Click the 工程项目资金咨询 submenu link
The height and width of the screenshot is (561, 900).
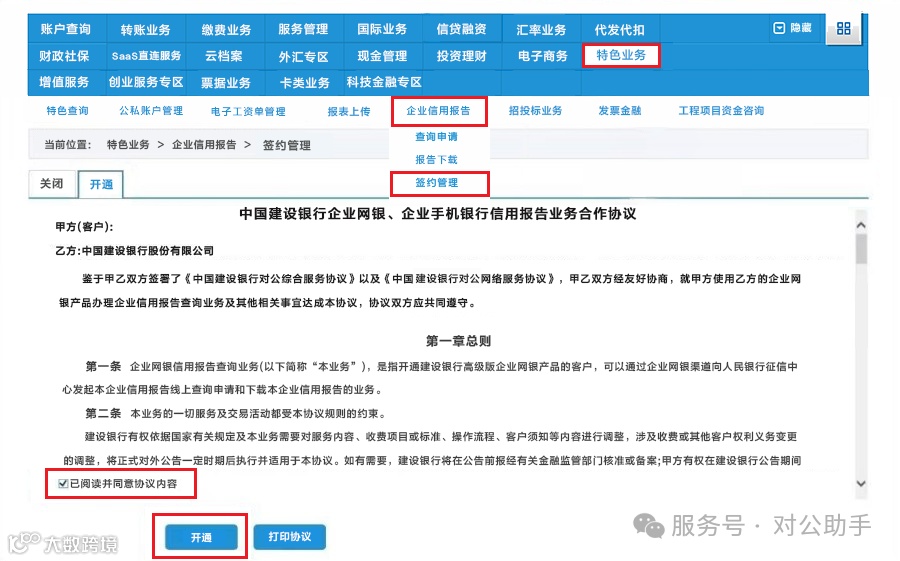coord(721,111)
